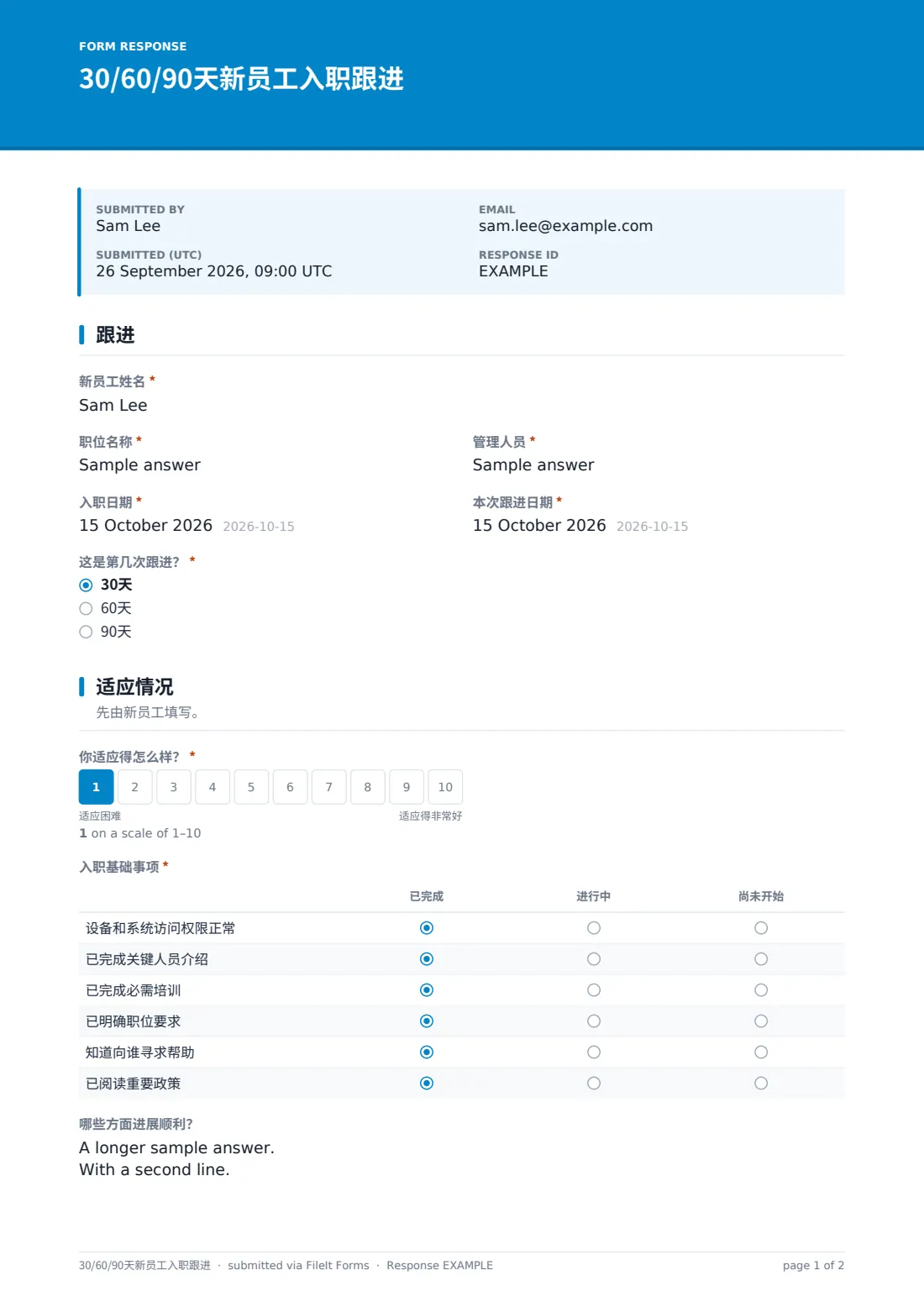Mark 已完成关键人员介绍 as 已完成
The width and height of the screenshot is (924, 1307).
[427, 959]
